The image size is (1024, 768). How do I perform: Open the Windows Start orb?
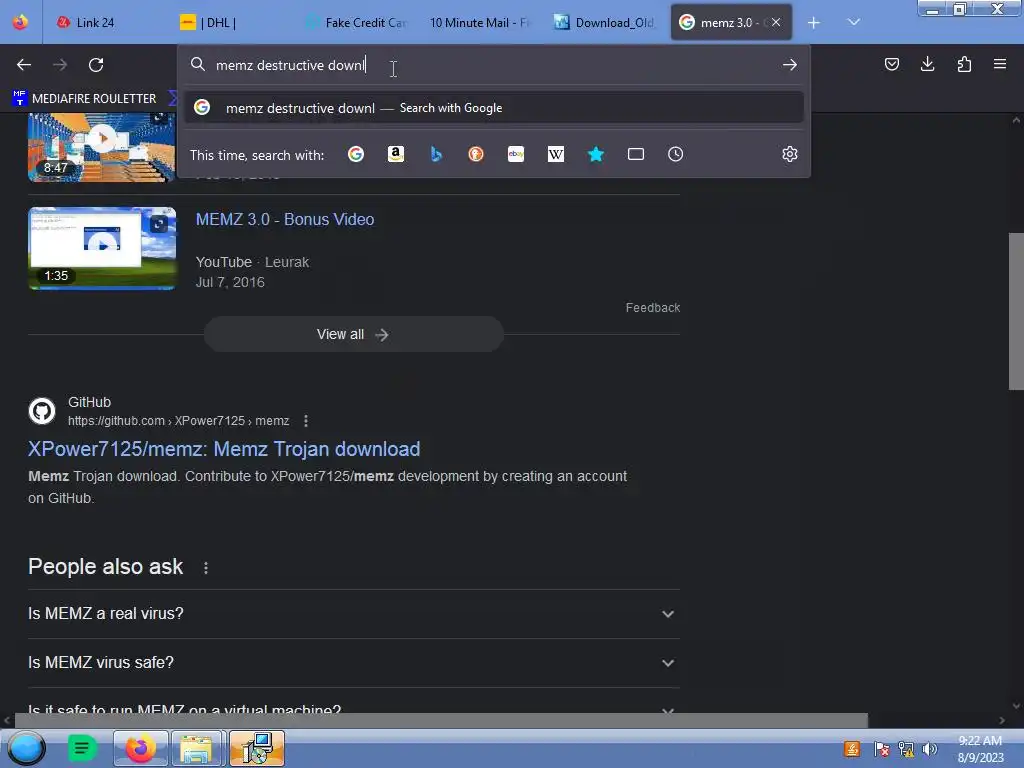(27, 748)
